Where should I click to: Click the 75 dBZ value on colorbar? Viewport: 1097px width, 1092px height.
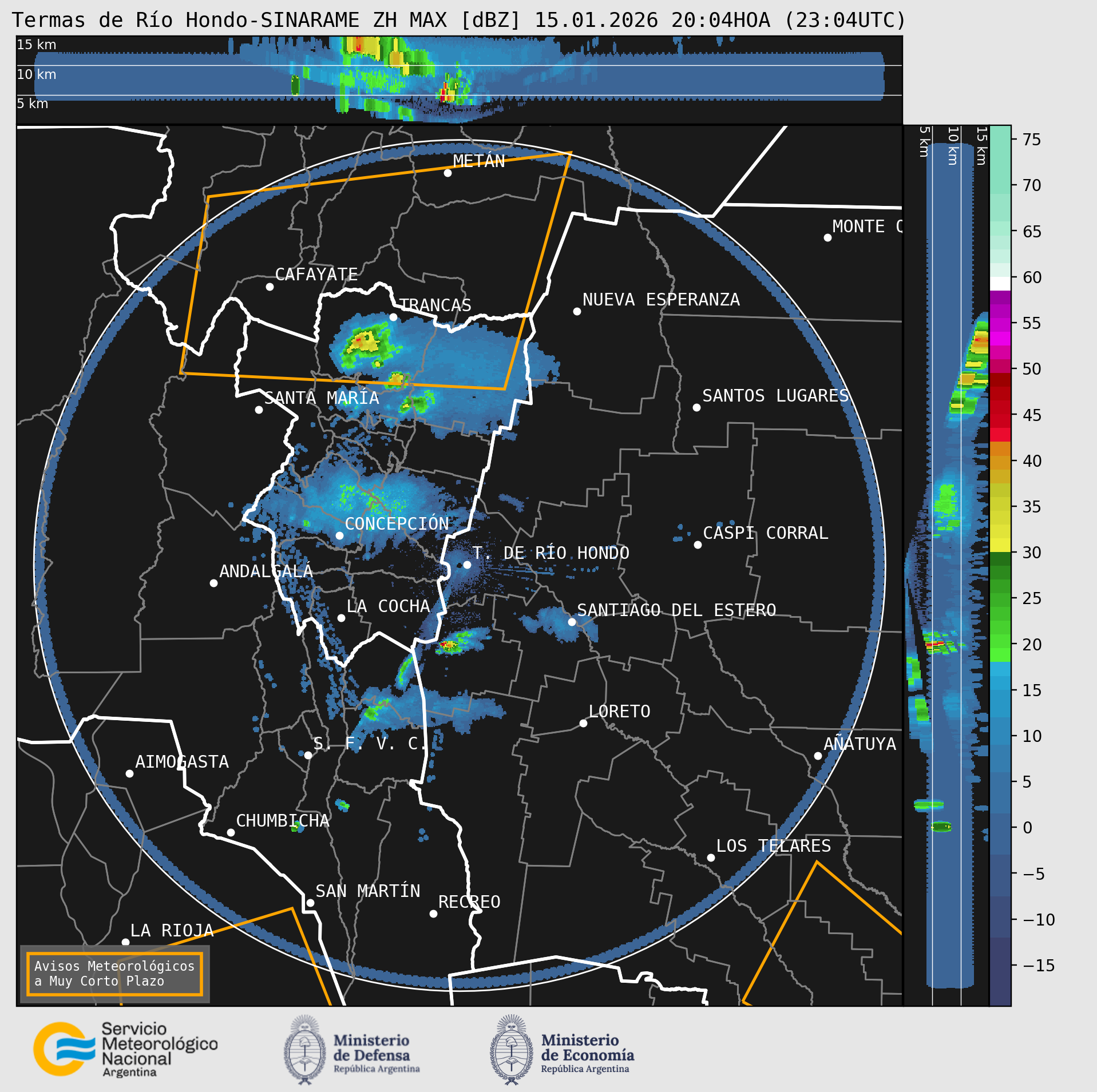pyautogui.click(x=1032, y=140)
